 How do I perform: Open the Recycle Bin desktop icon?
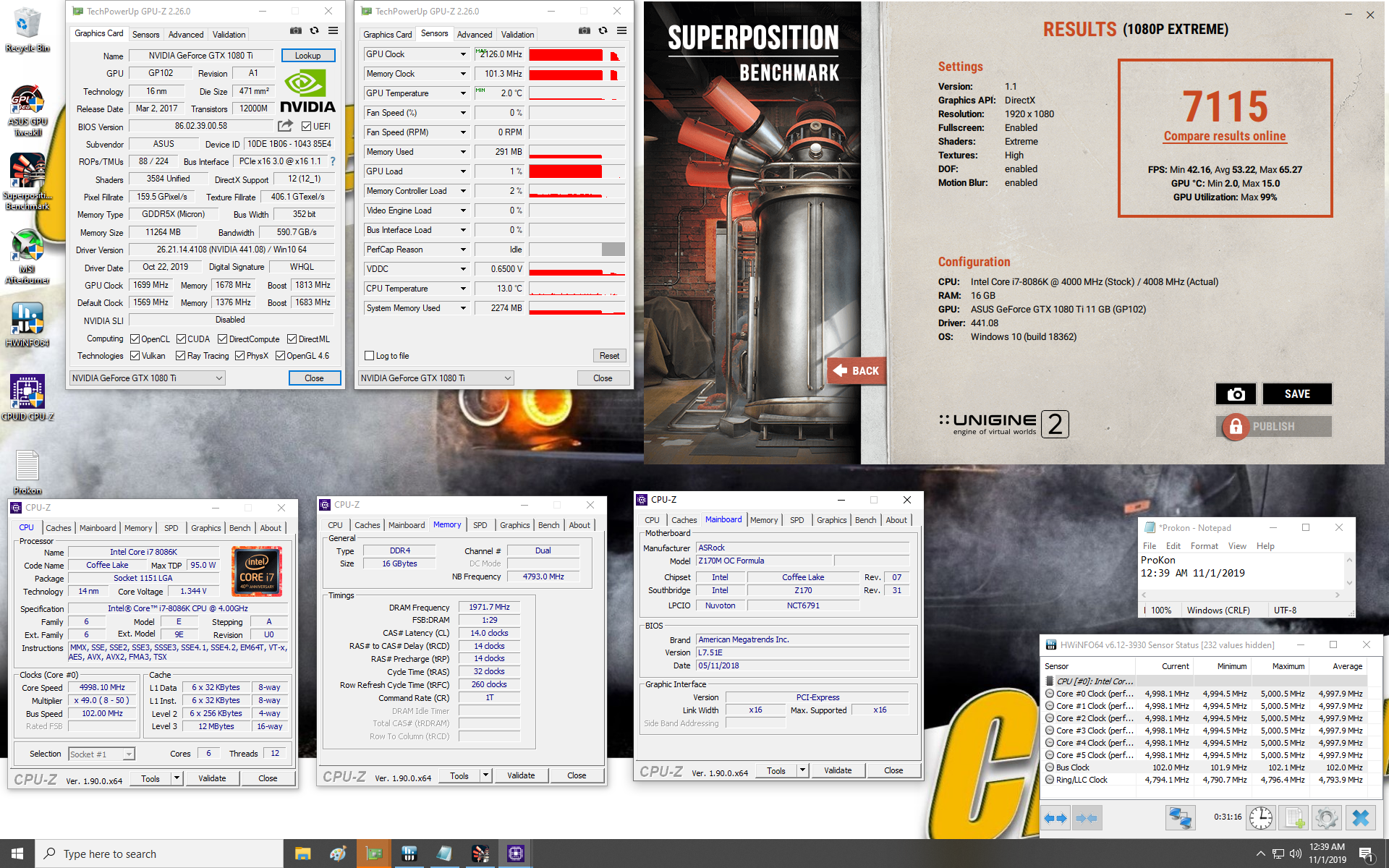(x=27, y=29)
